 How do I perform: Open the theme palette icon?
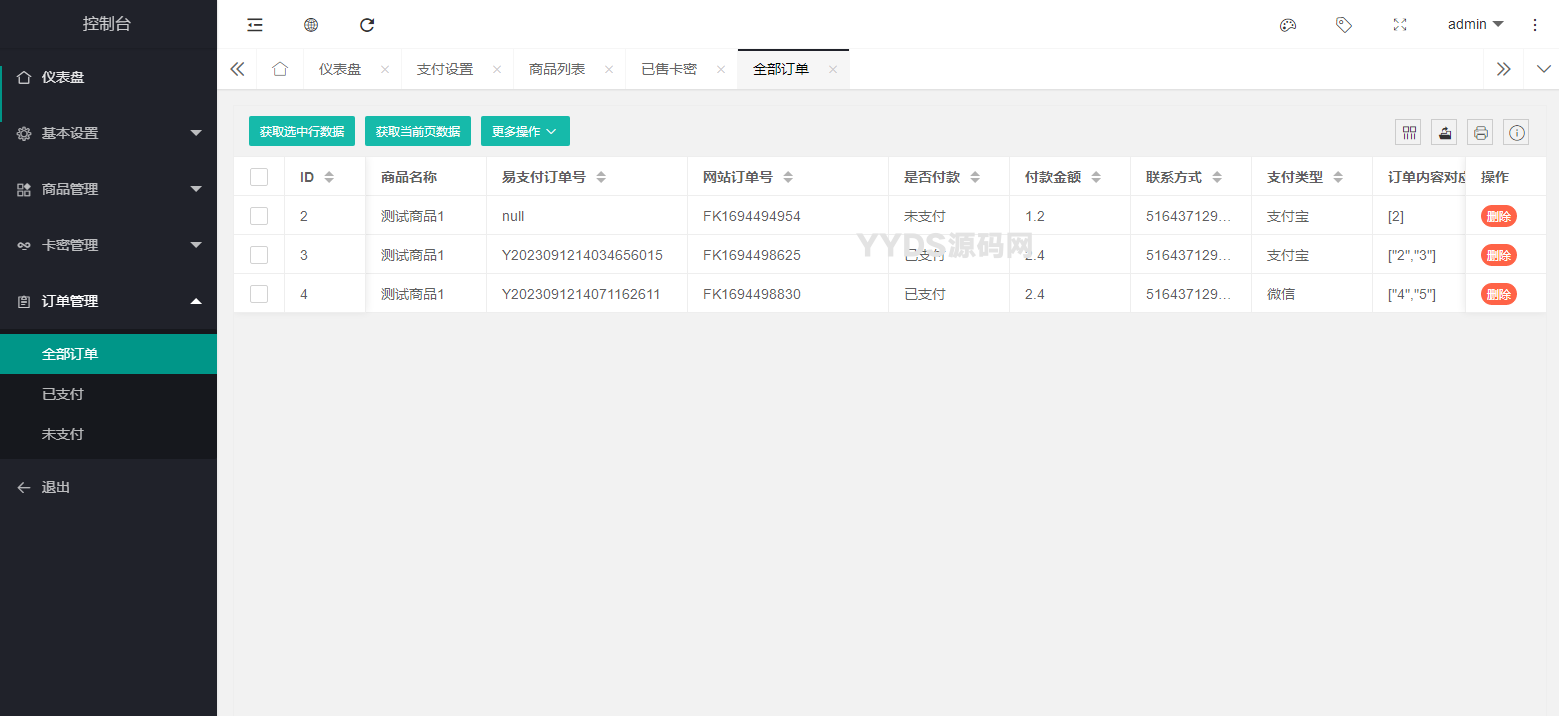click(x=1288, y=25)
